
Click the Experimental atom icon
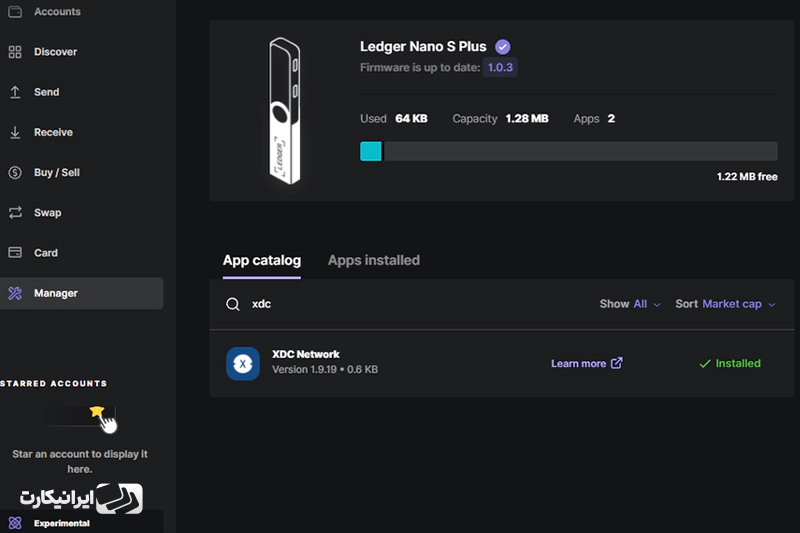click(15, 523)
